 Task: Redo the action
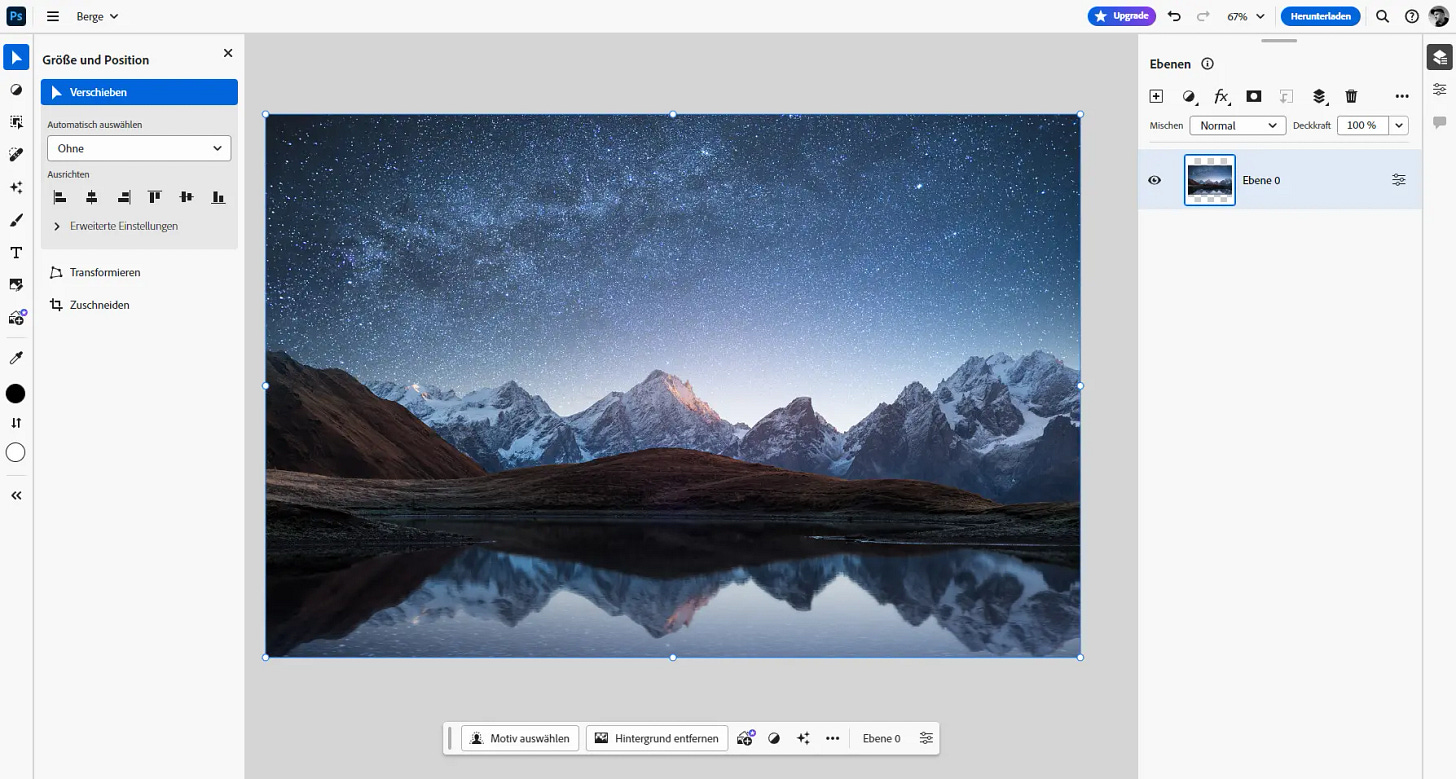pyautogui.click(x=1203, y=16)
